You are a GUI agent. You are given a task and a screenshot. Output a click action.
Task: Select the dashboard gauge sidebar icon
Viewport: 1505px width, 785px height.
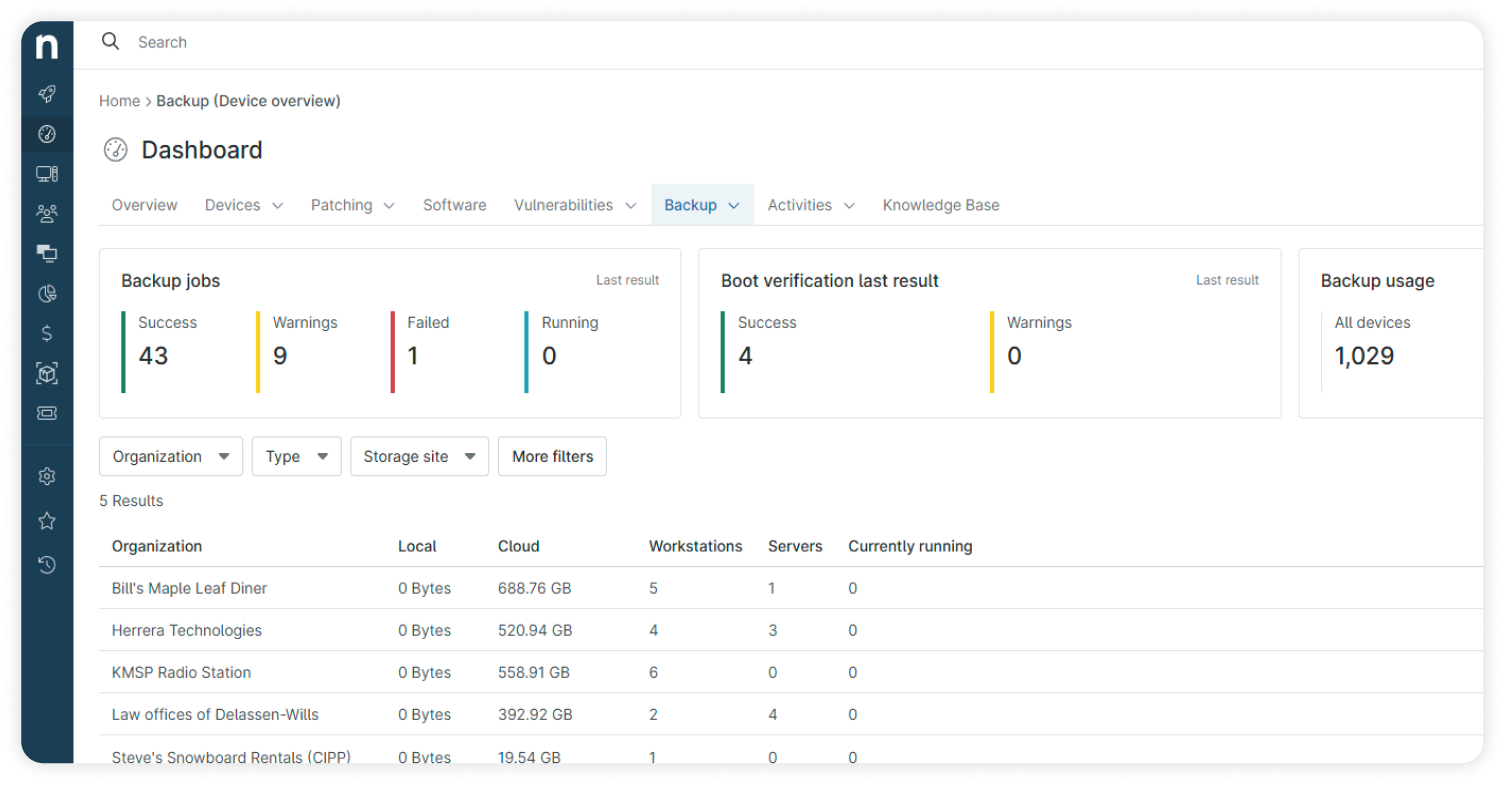[47, 134]
